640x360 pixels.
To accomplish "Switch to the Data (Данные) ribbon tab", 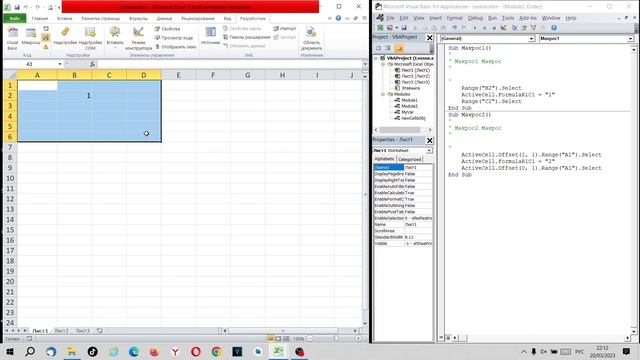I will pyautogui.click(x=164, y=18).
